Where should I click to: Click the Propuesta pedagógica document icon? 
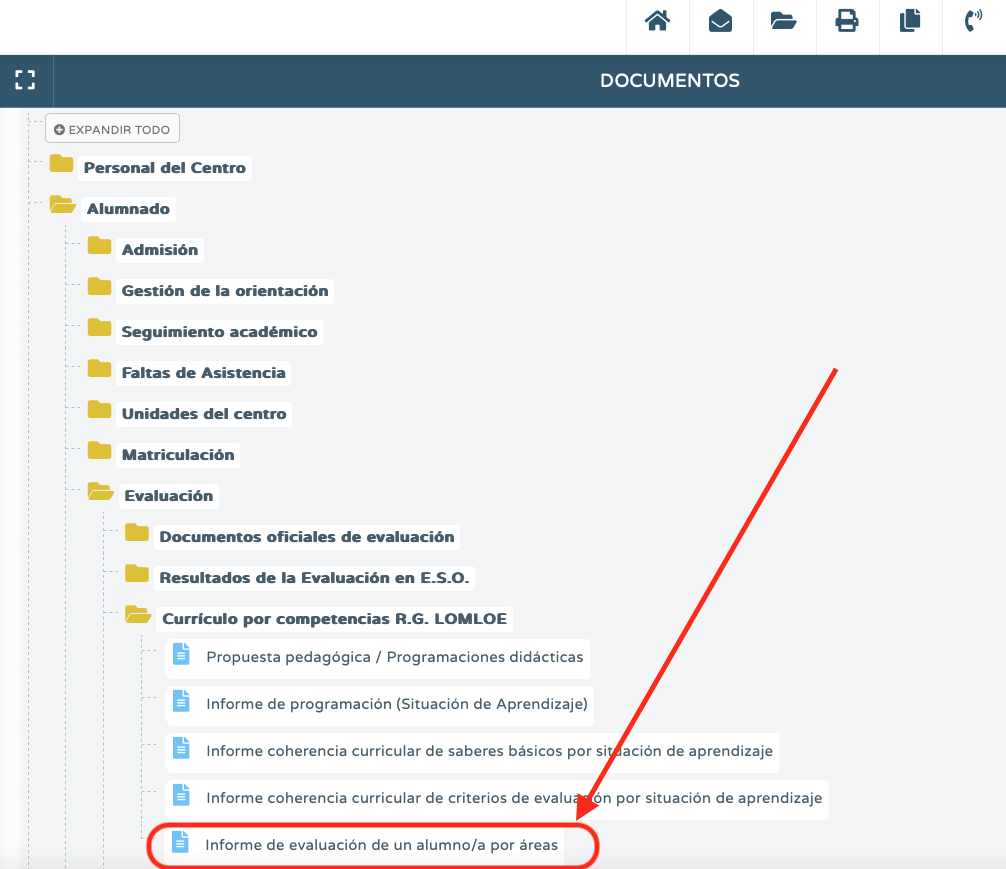(x=182, y=654)
